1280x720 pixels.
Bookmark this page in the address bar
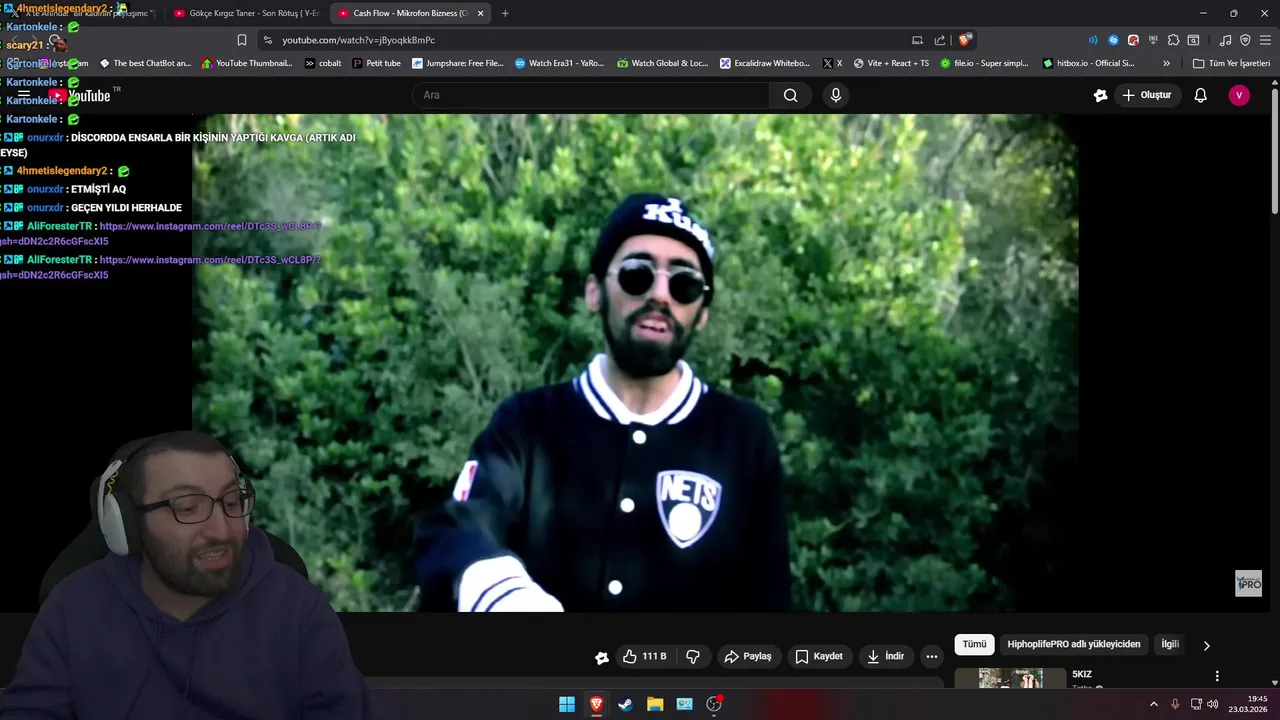click(242, 40)
